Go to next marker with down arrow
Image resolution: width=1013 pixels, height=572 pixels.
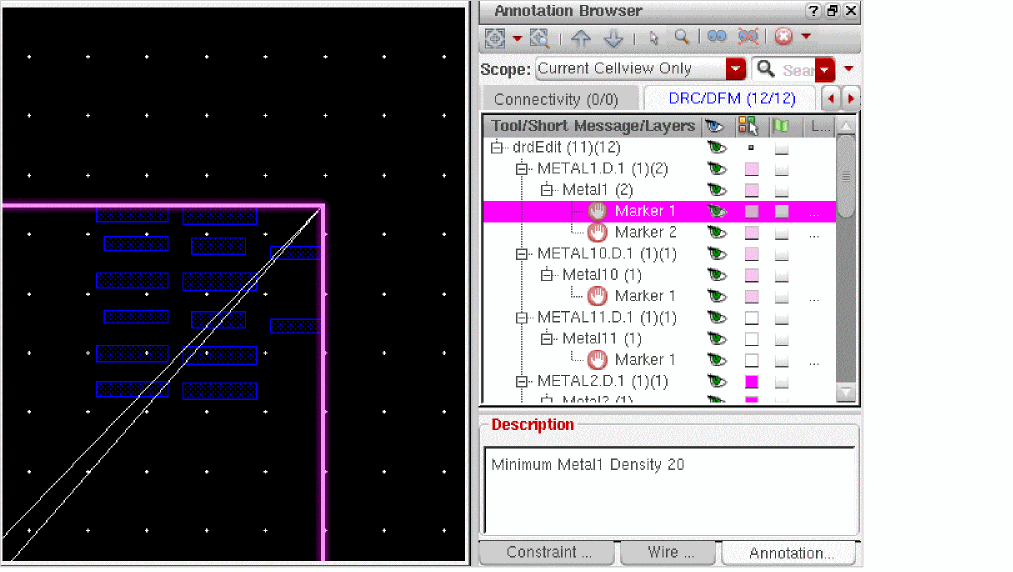(613, 37)
